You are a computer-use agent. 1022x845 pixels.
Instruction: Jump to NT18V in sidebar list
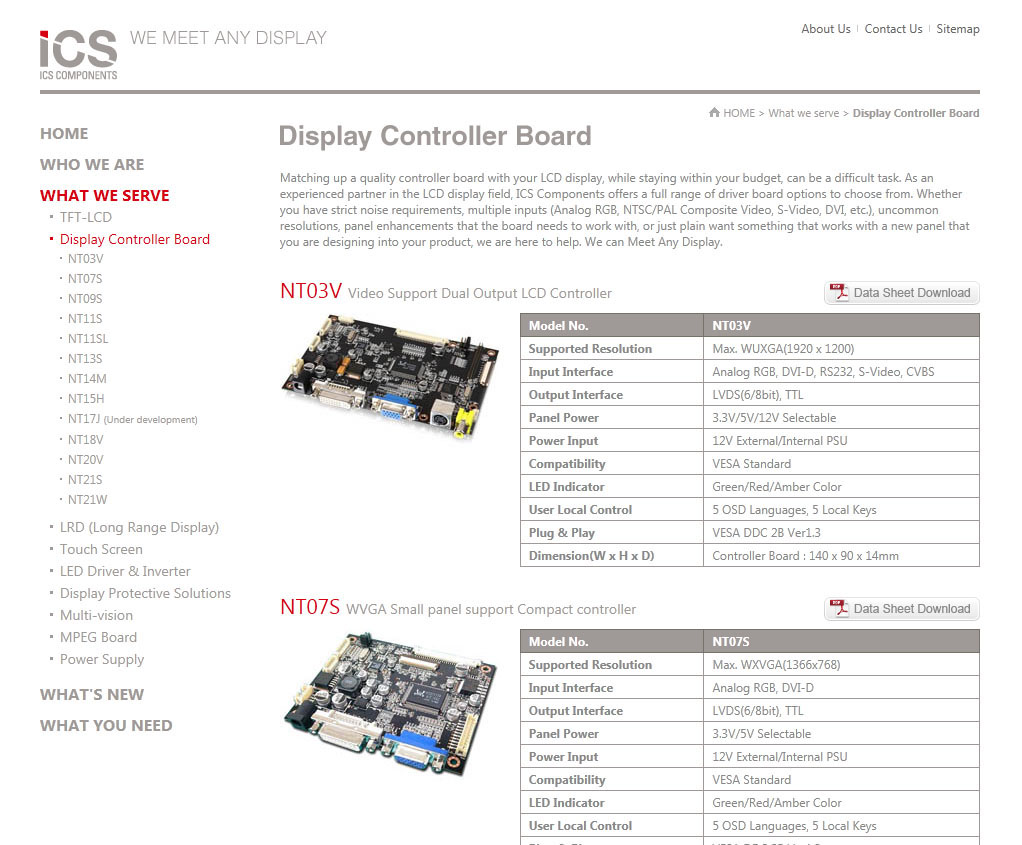(85, 439)
